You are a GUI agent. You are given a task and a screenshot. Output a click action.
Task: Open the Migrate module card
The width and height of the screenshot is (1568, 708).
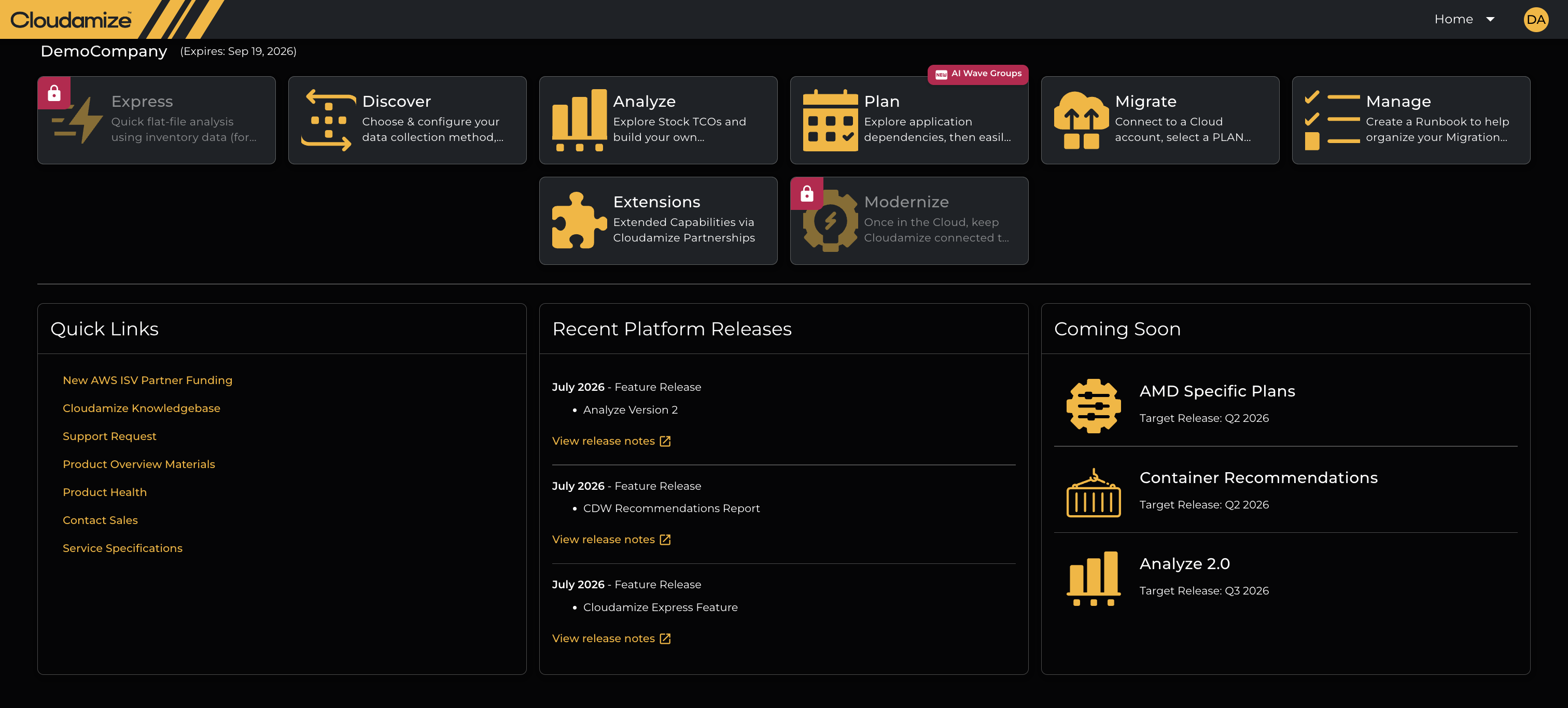click(x=1159, y=120)
